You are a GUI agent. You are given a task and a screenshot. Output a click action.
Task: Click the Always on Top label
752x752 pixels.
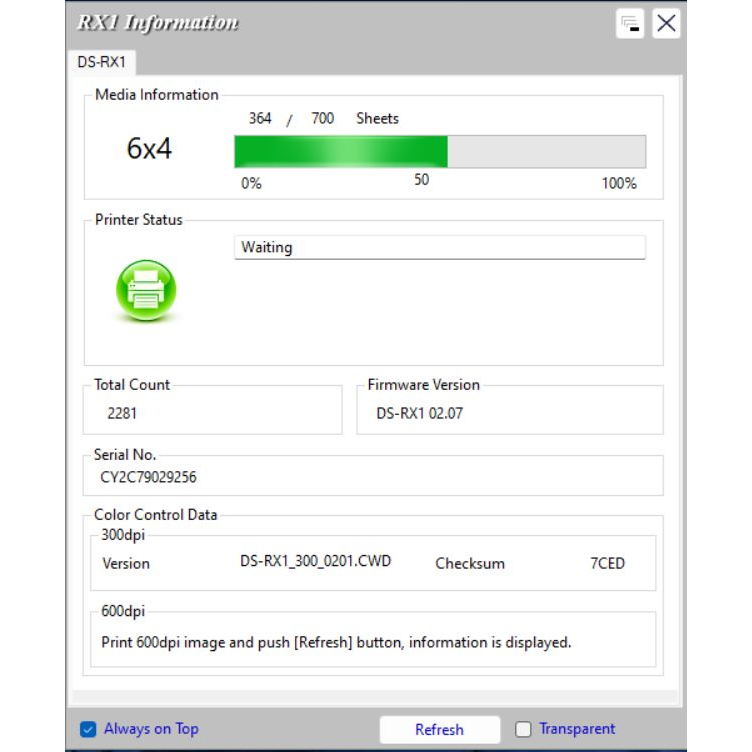click(x=151, y=729)
